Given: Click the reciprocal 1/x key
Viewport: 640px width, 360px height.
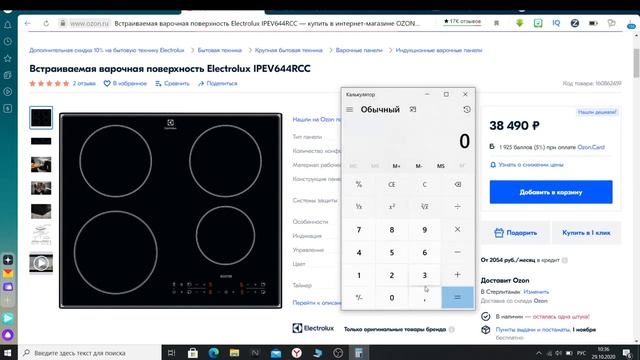Looking at the screenshot, I should click(x=359, y=207).
